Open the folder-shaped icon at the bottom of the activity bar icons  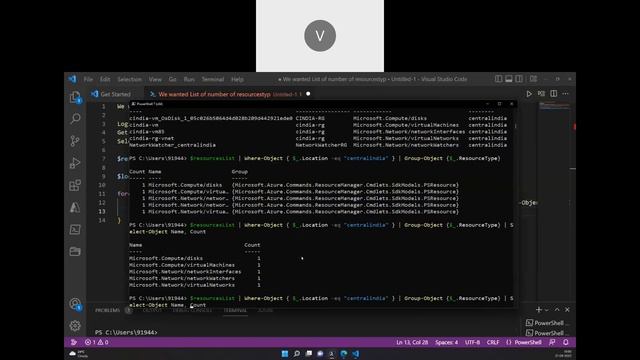(x=75, y=251)
